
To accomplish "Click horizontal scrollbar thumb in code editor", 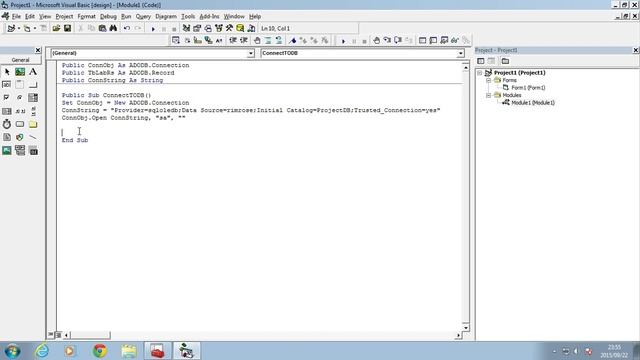I will 90,335.
